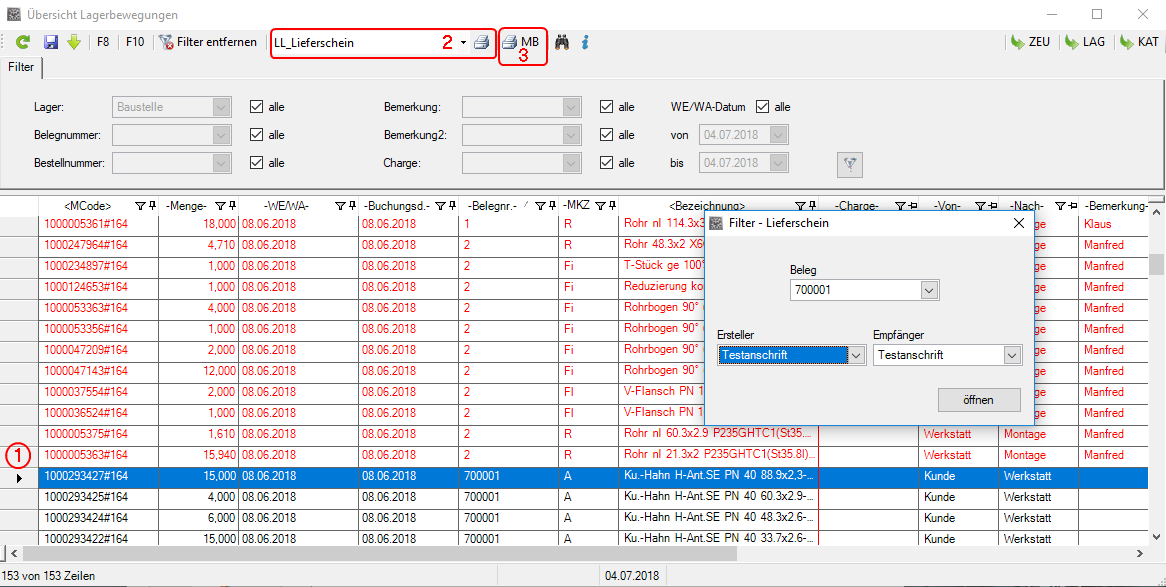The image size is (1166, 587).
Task: Click the printer icon next to LL_Lieferschein
Action: point(482,43)
